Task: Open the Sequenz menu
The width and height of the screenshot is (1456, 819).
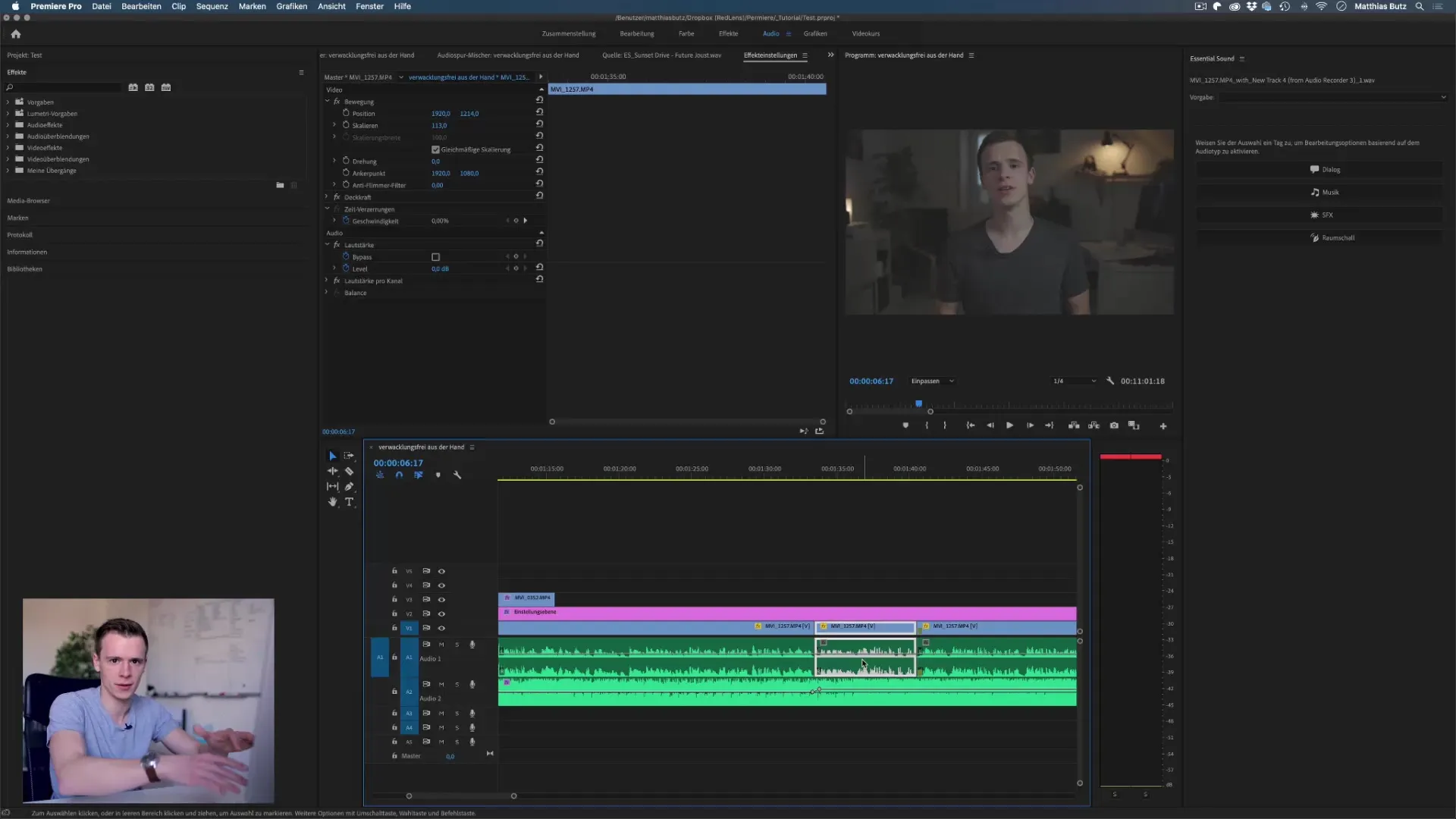Action: click(212, 6)
